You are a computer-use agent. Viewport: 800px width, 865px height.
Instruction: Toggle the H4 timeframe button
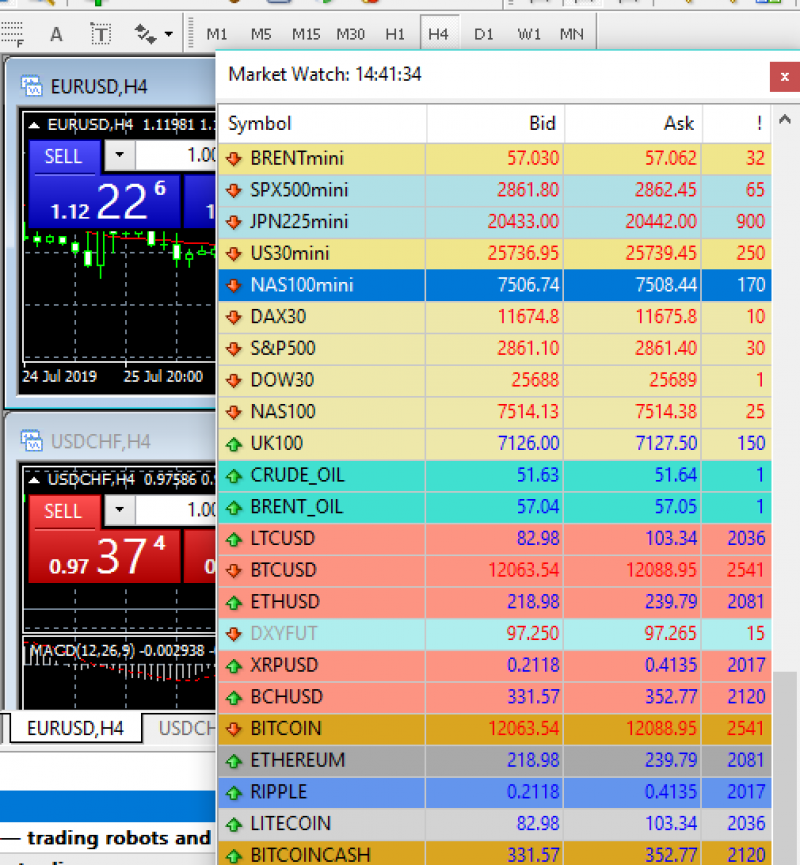439,34
